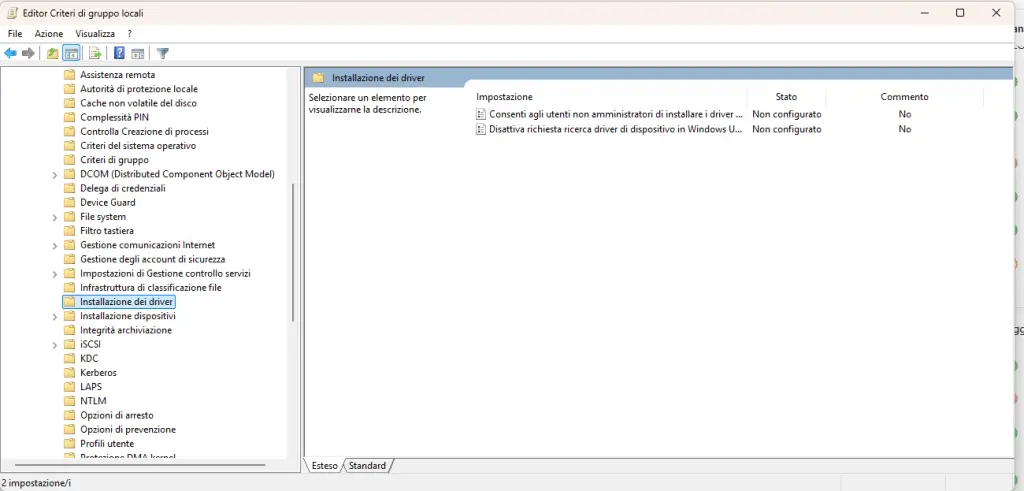Click folder icon next to Kerberos
This screenshot has height=491, width=1024.
coord(69,373)
